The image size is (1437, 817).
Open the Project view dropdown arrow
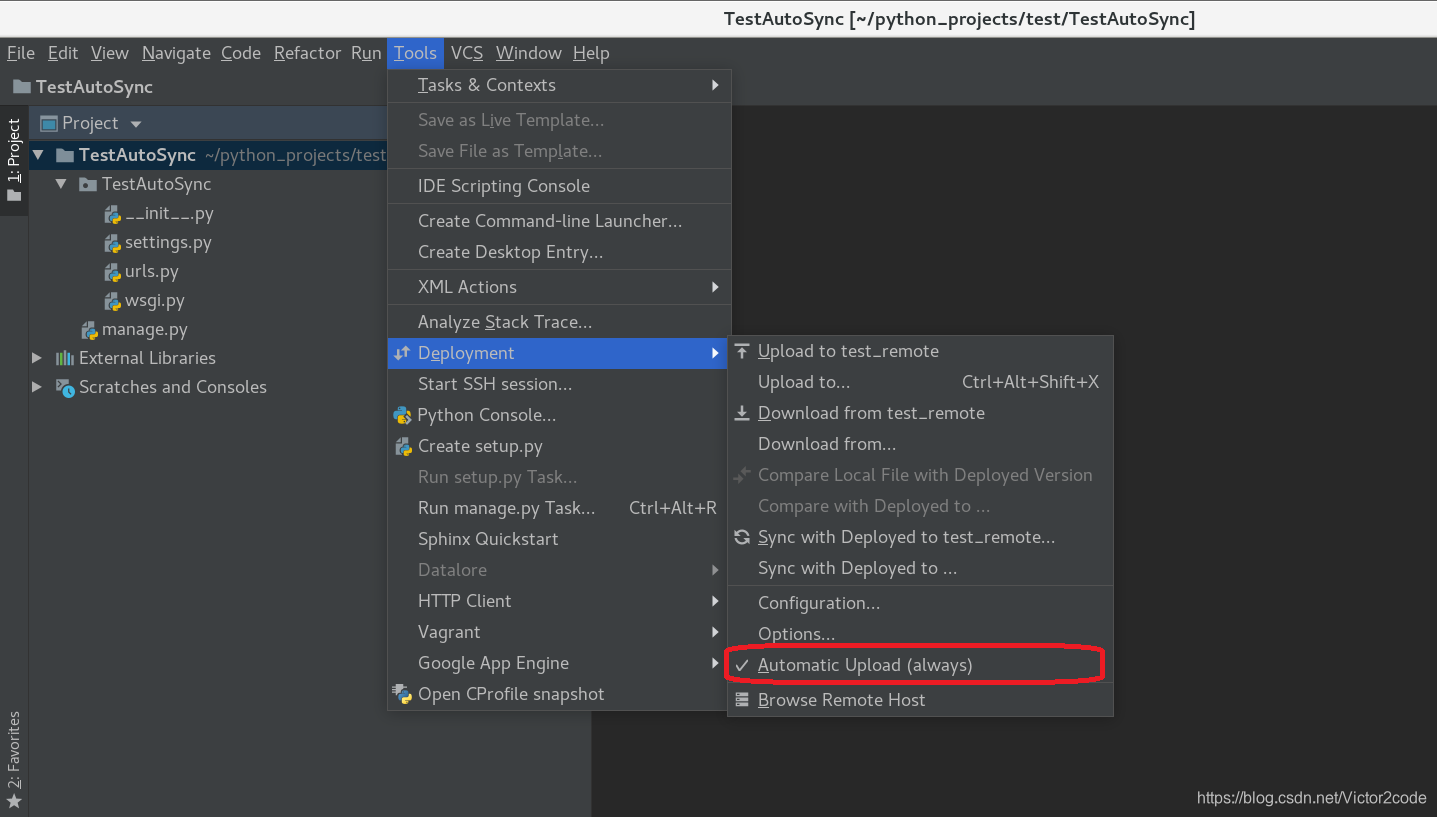click(136, 124)
